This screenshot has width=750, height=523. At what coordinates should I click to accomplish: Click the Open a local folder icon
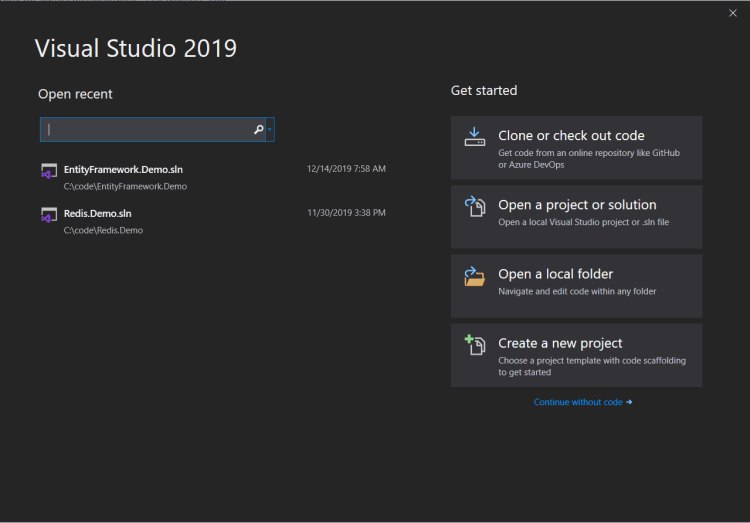(474, 276)
